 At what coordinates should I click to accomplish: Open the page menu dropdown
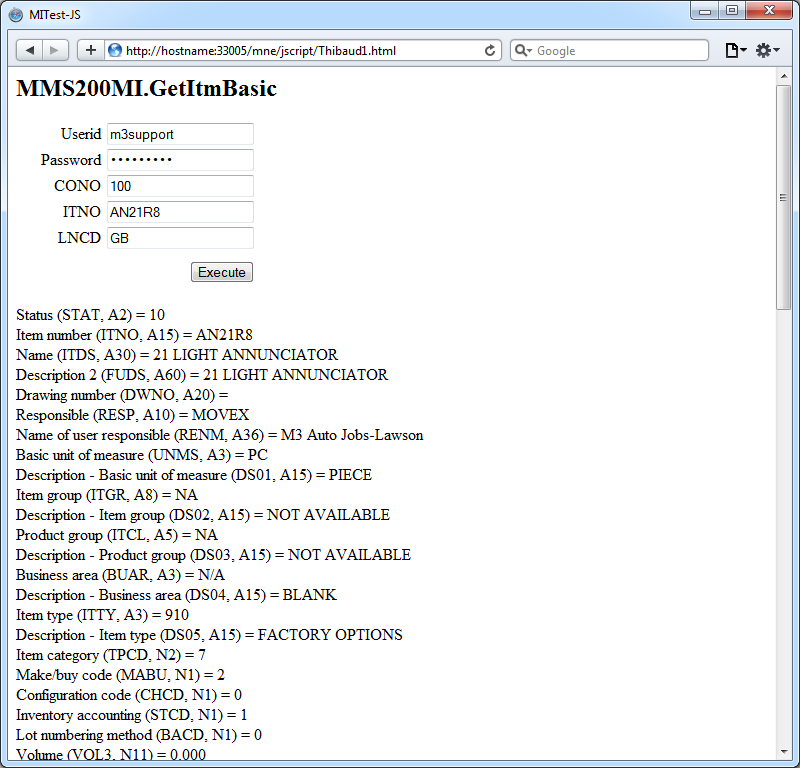[x=735, y=50]
